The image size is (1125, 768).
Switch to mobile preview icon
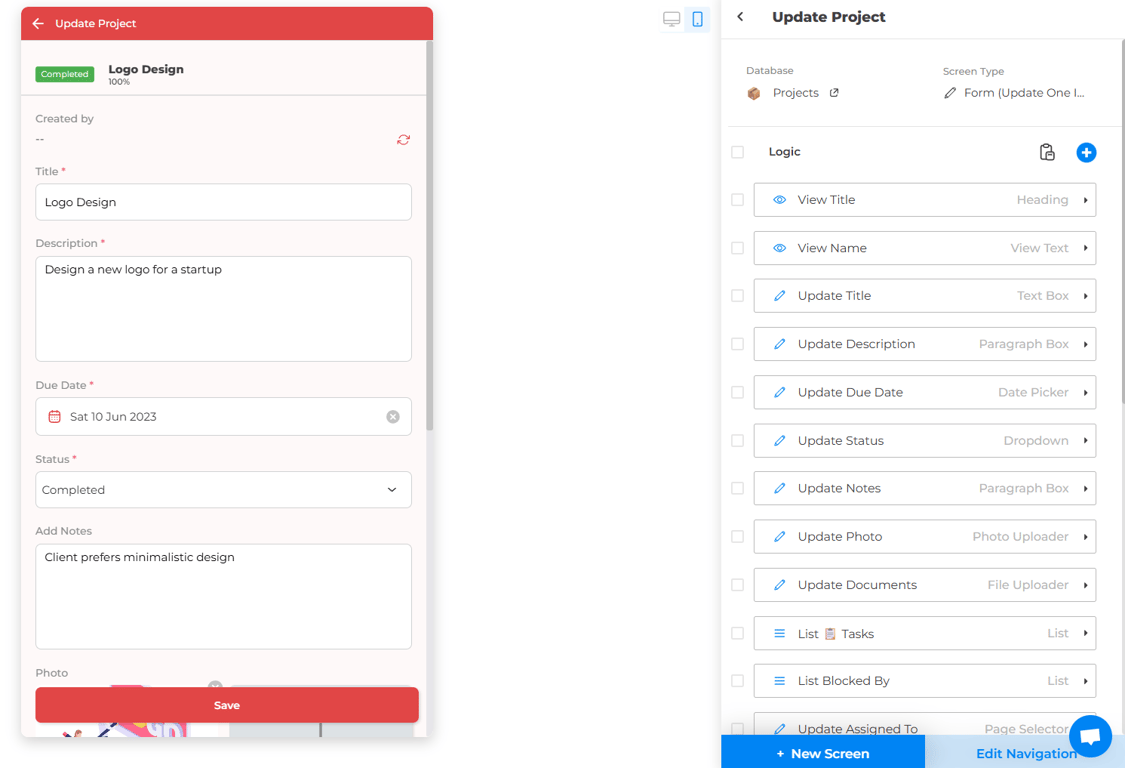[697, 19]
